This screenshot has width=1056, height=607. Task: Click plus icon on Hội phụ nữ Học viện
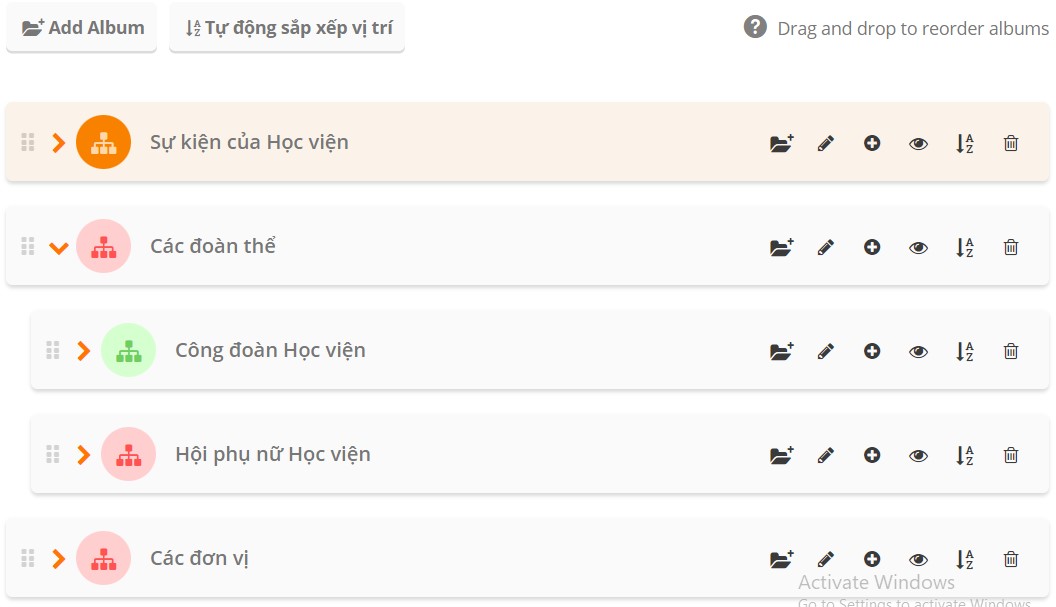tap(872, 456)
